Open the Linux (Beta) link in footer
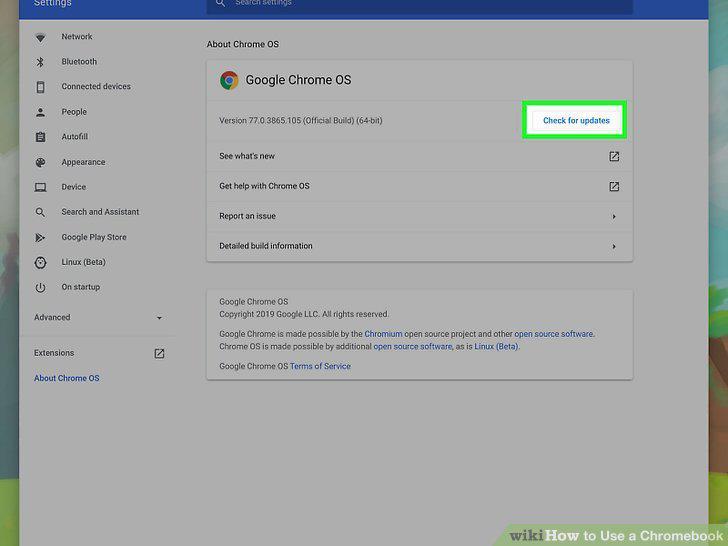Viewport: 728px width, 546px height. 496,346
